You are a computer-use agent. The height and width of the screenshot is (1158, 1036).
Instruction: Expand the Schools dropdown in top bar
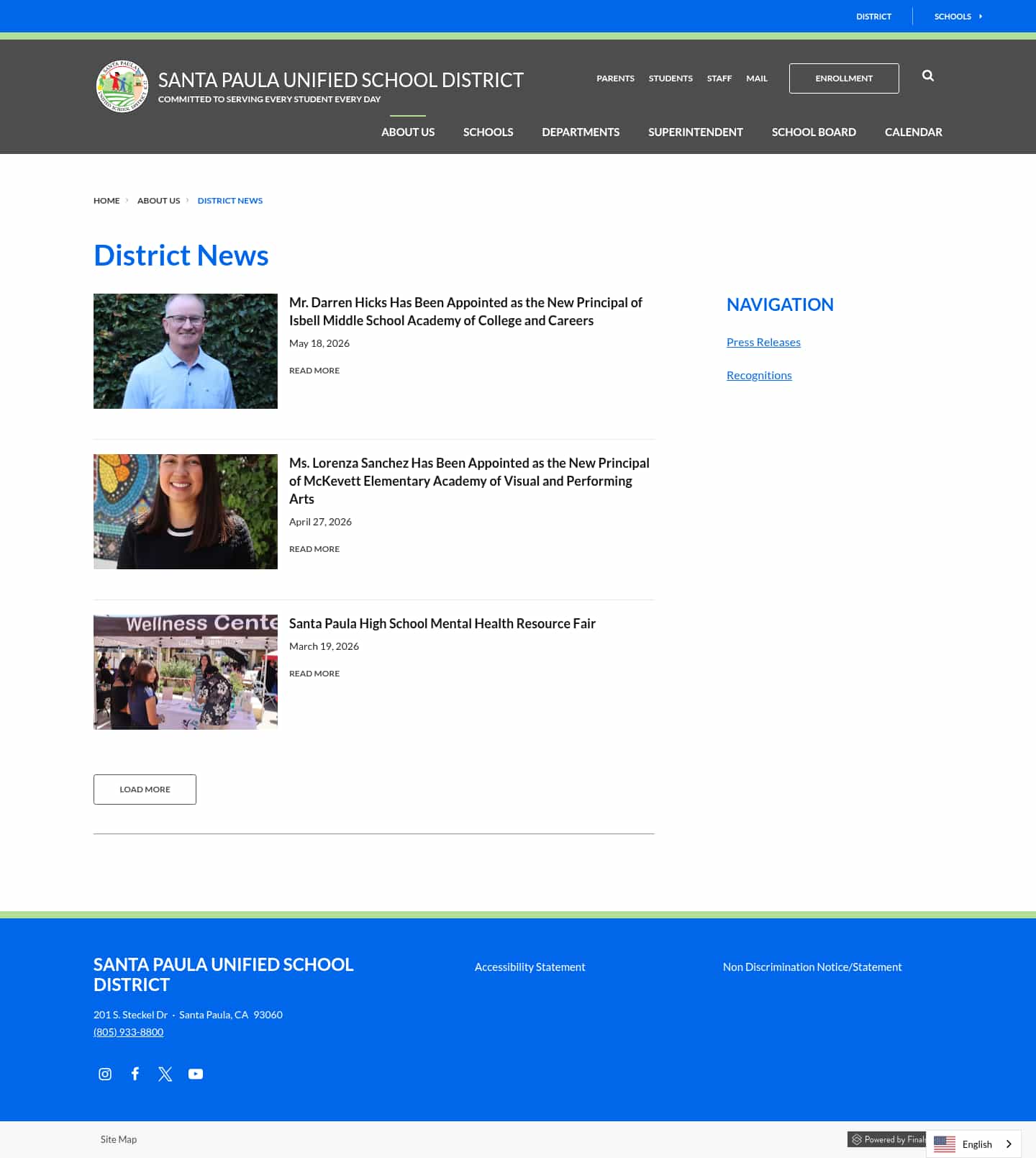(x=958, y=17)
